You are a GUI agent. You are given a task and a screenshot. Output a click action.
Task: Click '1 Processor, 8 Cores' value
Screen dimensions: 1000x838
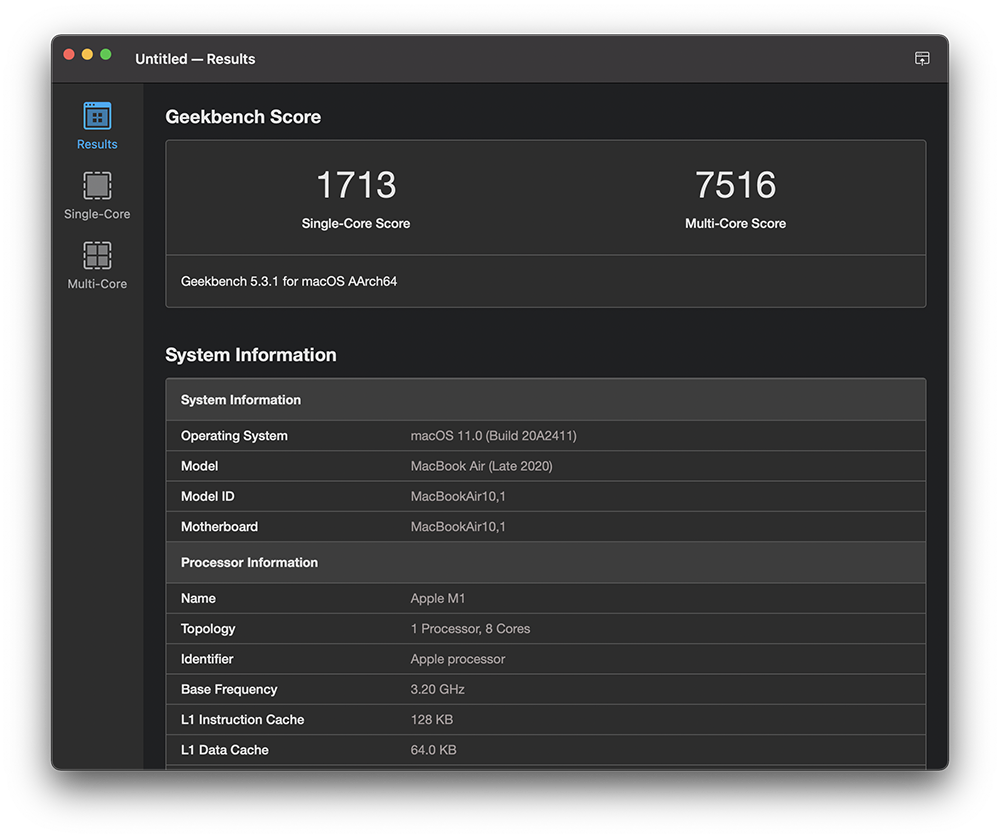470,629
